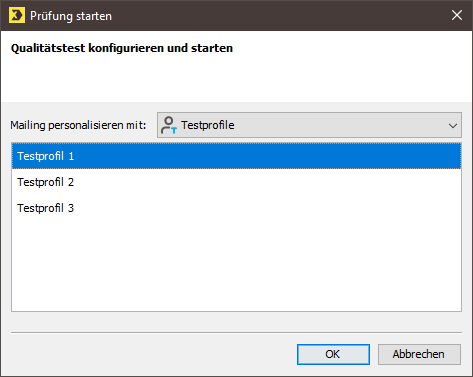Click the 'Mailing personalisieren mit:' label
This screenshot has width=473, height=377.
click(x=78, y=125)
